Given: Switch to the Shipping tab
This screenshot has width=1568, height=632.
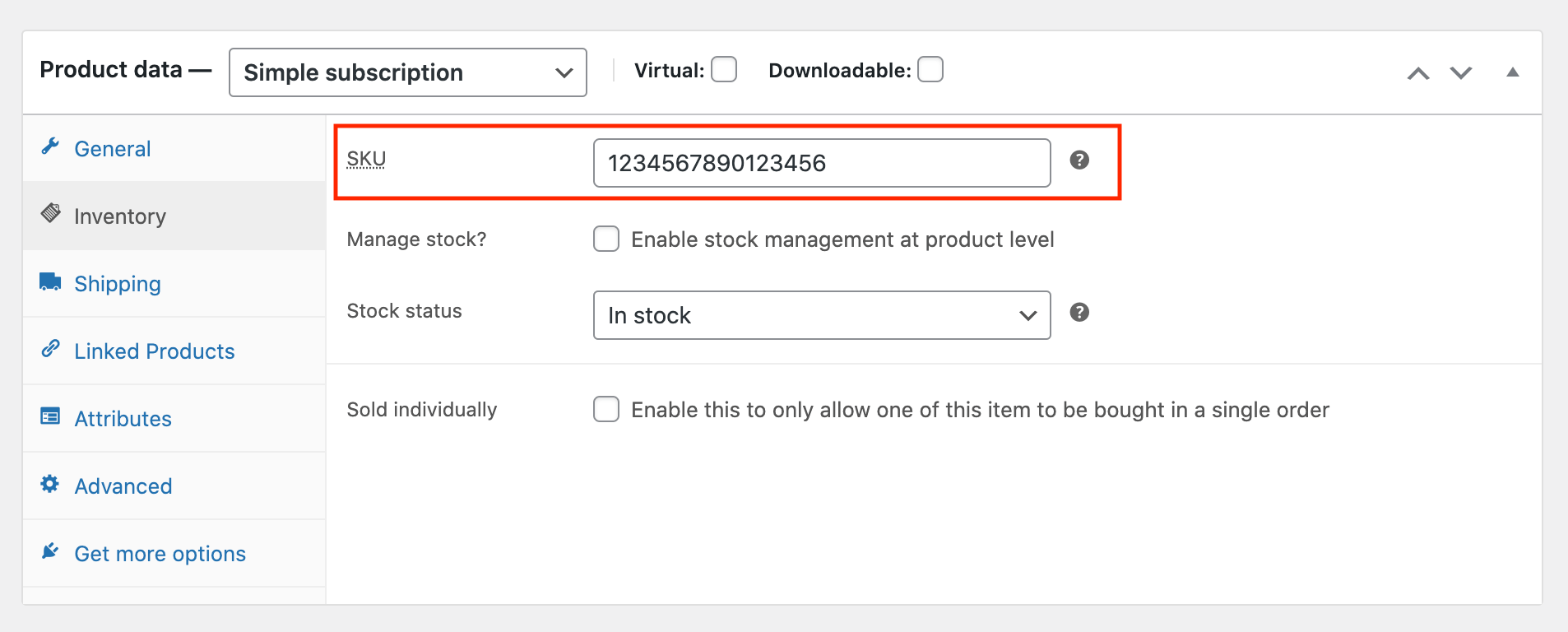Looking at the screenshot, I should click(174, 283).
